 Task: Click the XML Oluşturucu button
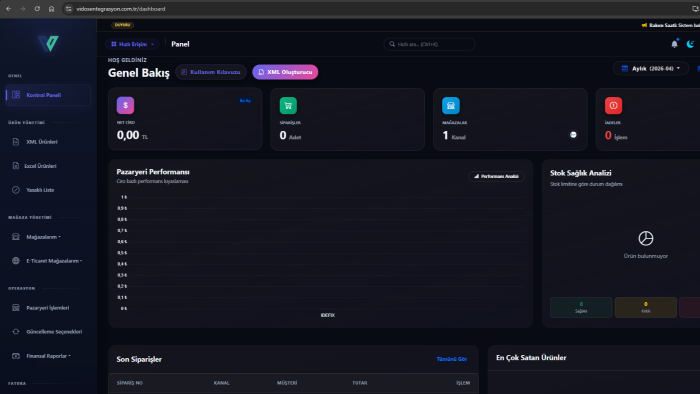coord(285,72)
